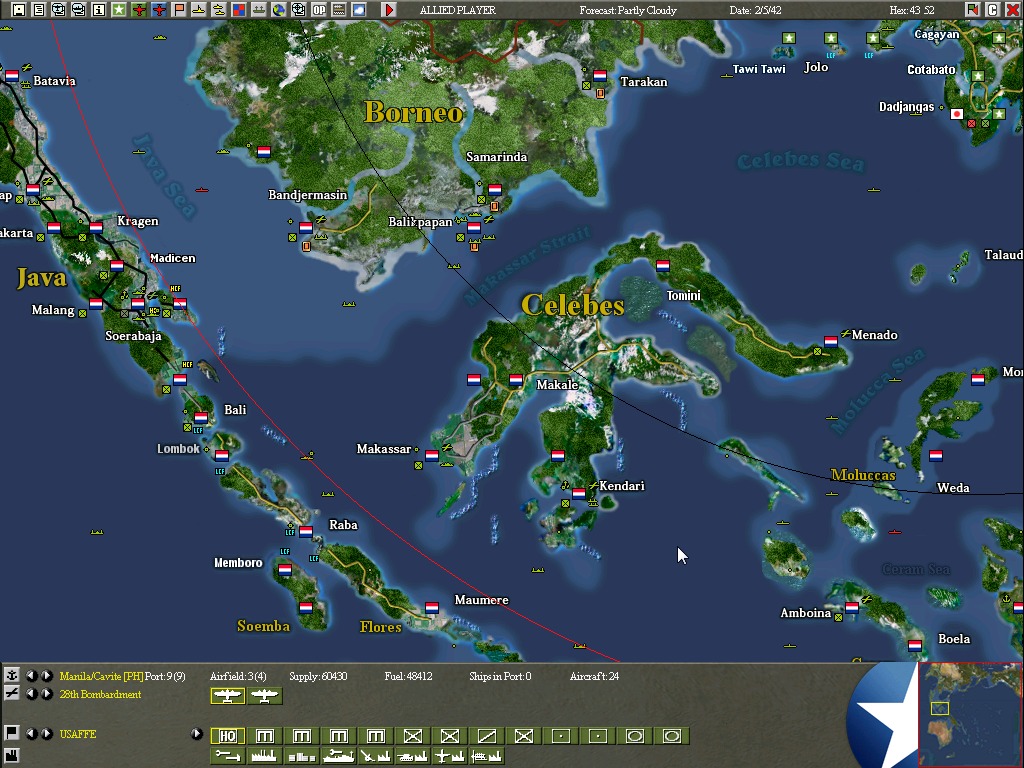The height and width of the screenshot is (768, 1024).
Task: Click the diagonal slash cavalry unit icon
Action: point(487,736)
